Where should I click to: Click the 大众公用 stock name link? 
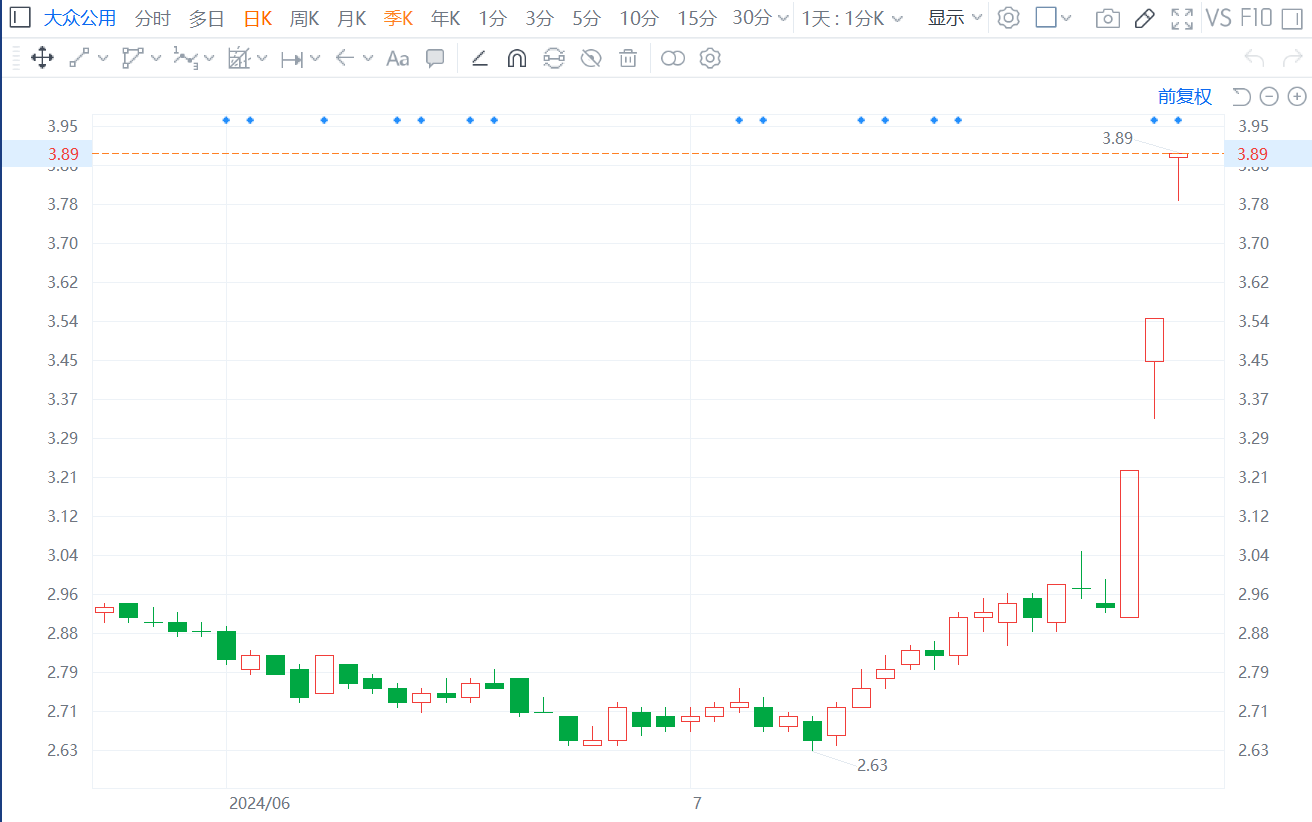pos(79,18)
